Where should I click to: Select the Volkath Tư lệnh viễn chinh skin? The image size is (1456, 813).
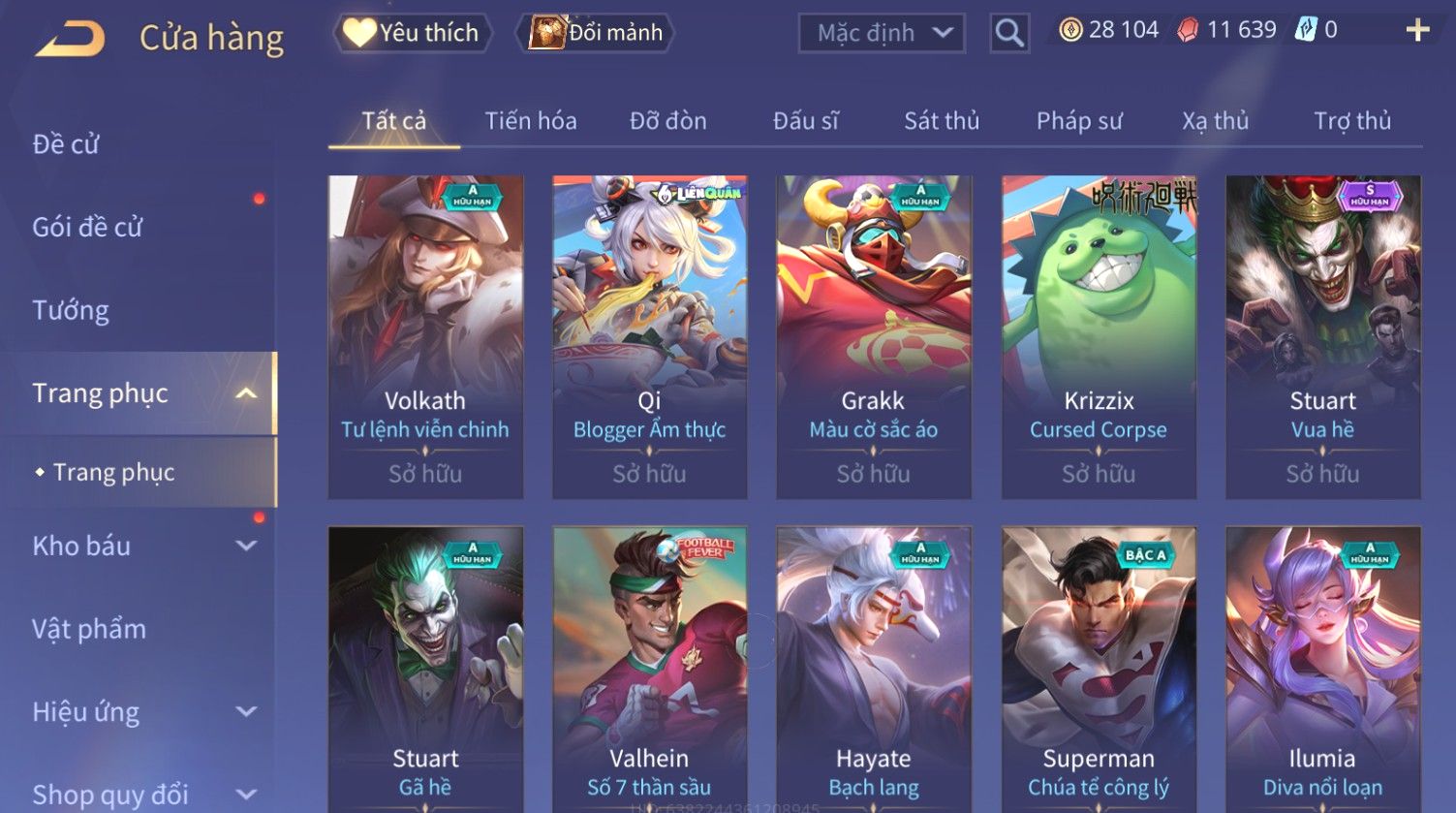coord(425,337)
